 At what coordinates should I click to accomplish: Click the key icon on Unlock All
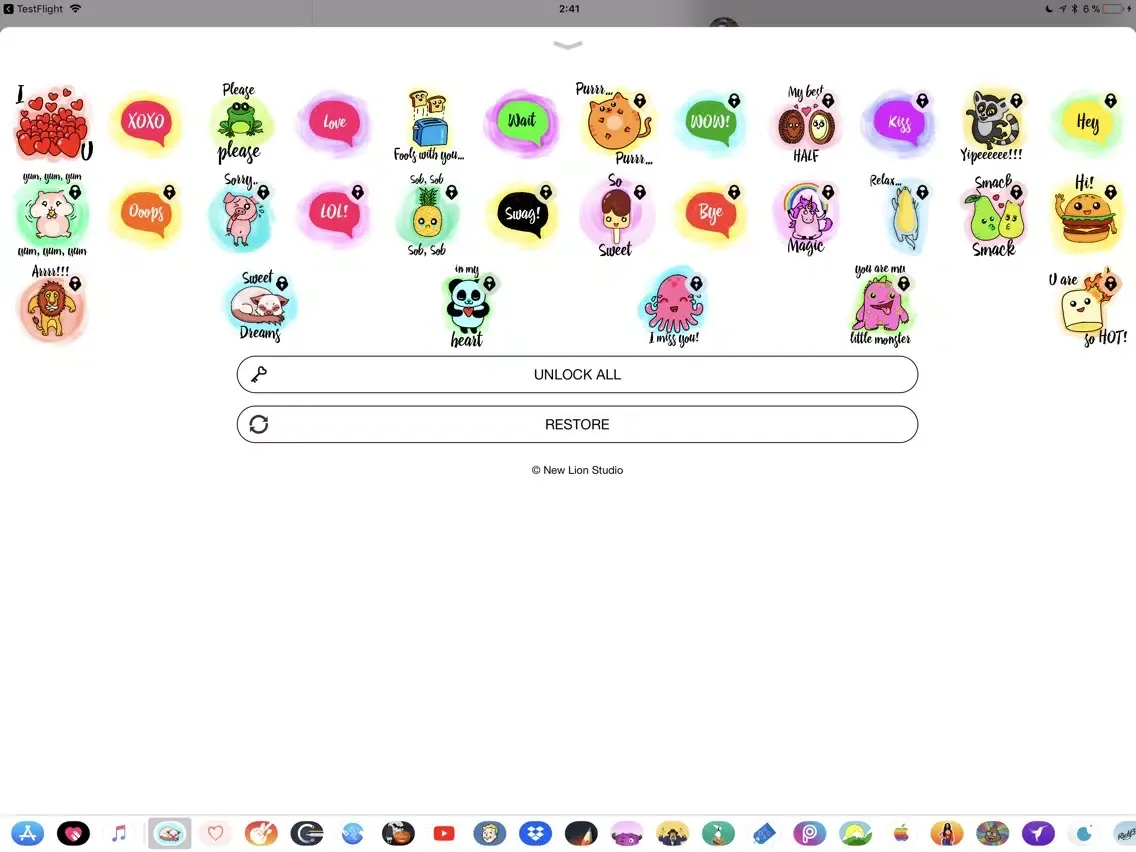tap(259, 375)
